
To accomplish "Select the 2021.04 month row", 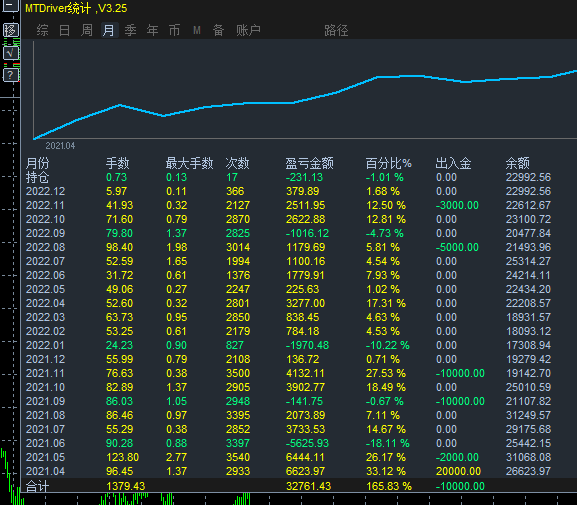I will (x=289, y=471).
